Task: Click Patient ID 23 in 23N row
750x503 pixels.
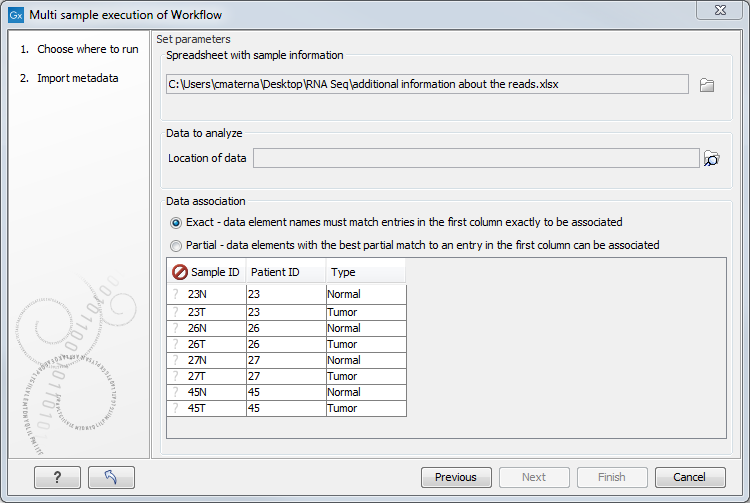Action: coord(286,295)
